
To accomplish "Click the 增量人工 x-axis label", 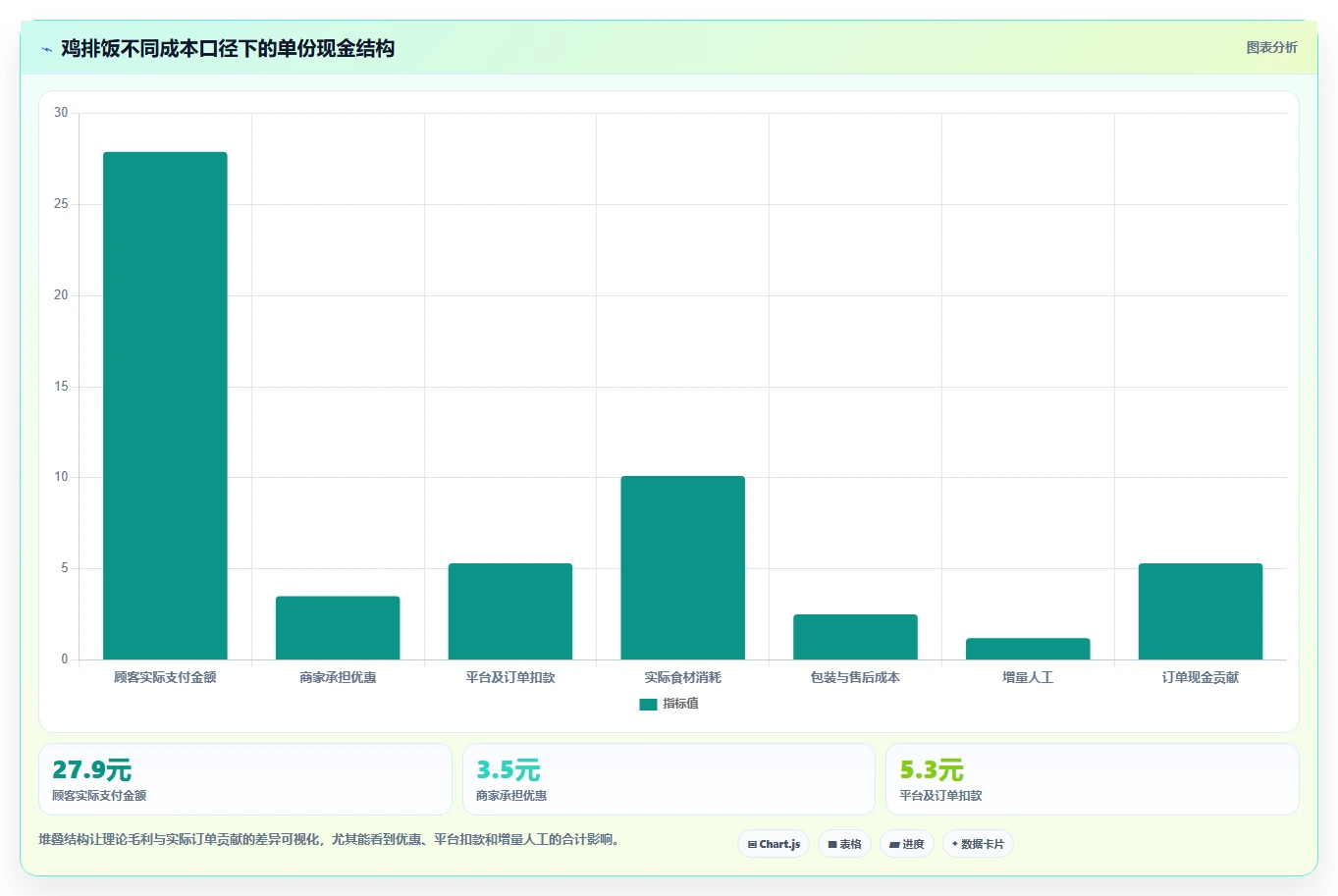I will tap(1028, 677).
